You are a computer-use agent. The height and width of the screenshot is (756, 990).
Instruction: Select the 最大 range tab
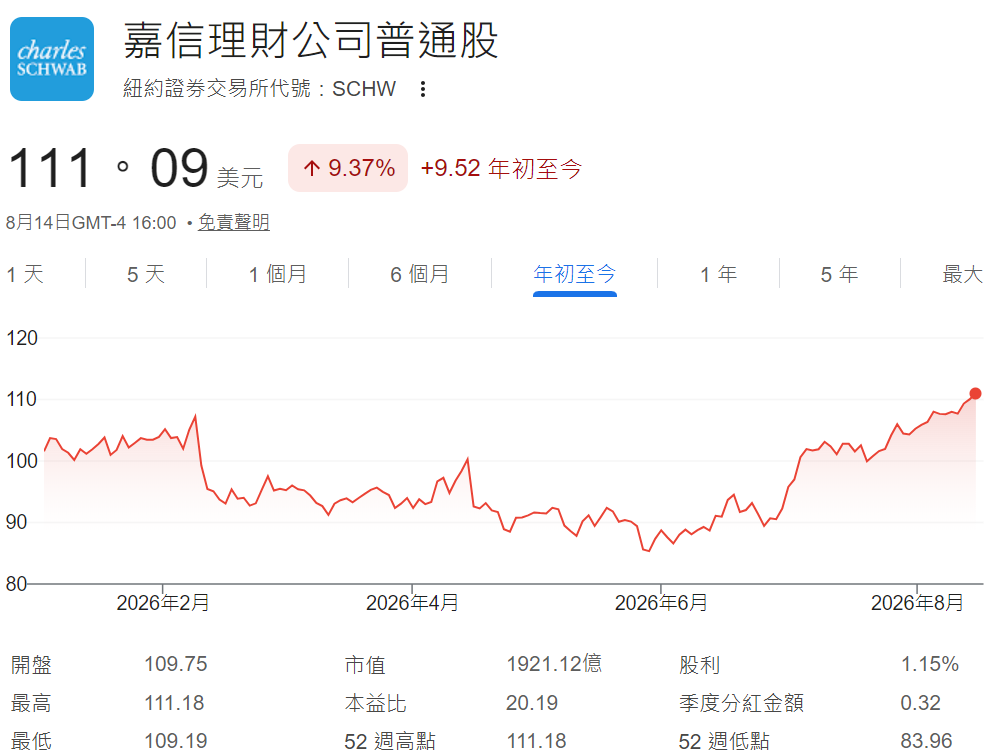[963, 274]
